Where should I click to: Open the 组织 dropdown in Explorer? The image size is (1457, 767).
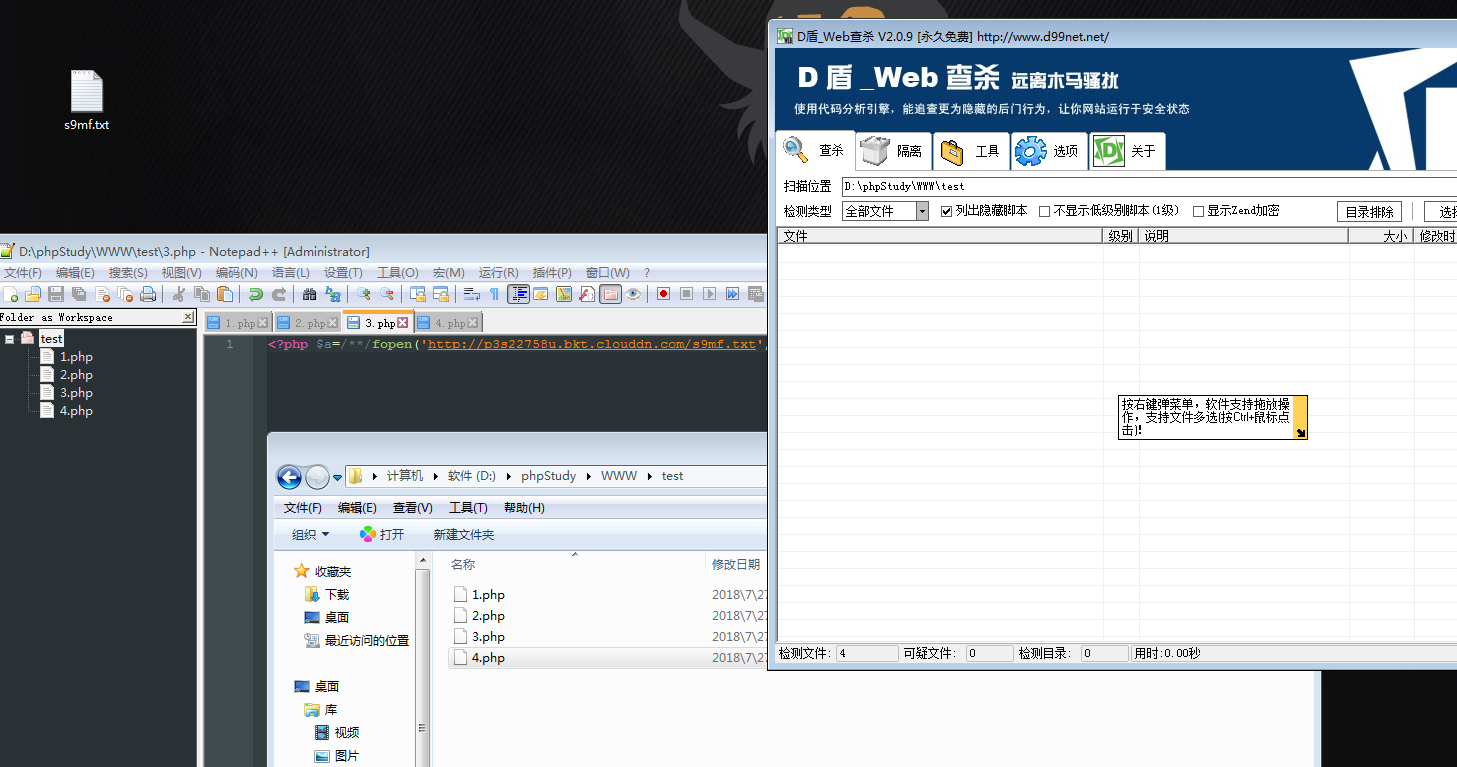(310, 535)
